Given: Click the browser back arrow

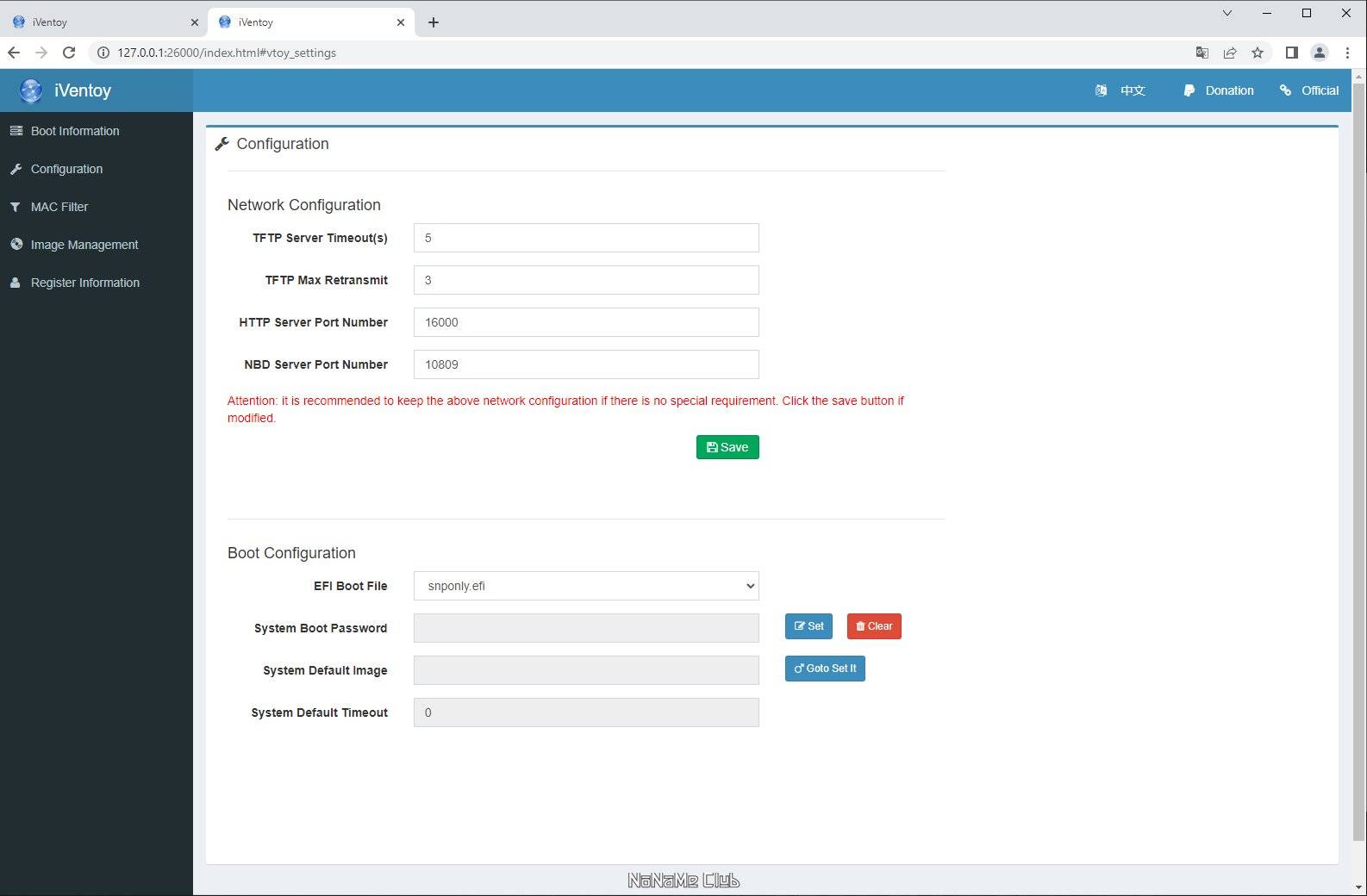Looking at the screenshot, I should [14, 53].
